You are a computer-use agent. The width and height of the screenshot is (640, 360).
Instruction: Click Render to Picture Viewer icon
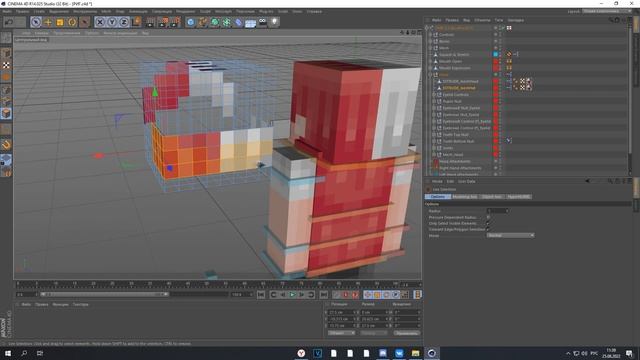[x=163, y=22]
